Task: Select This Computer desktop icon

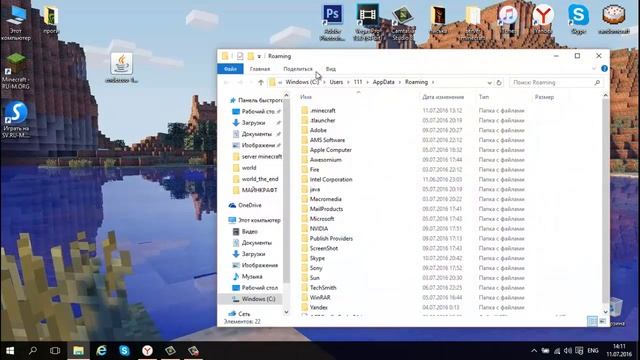Action: [16, 23]
